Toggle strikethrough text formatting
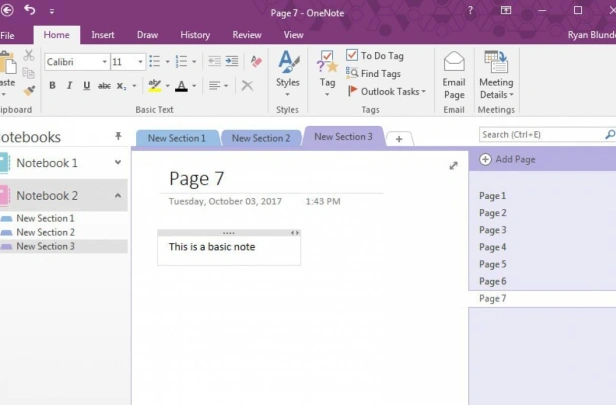The height and width of the screenshot is (405, 616). pyautogui.click(x=104, y=85)
